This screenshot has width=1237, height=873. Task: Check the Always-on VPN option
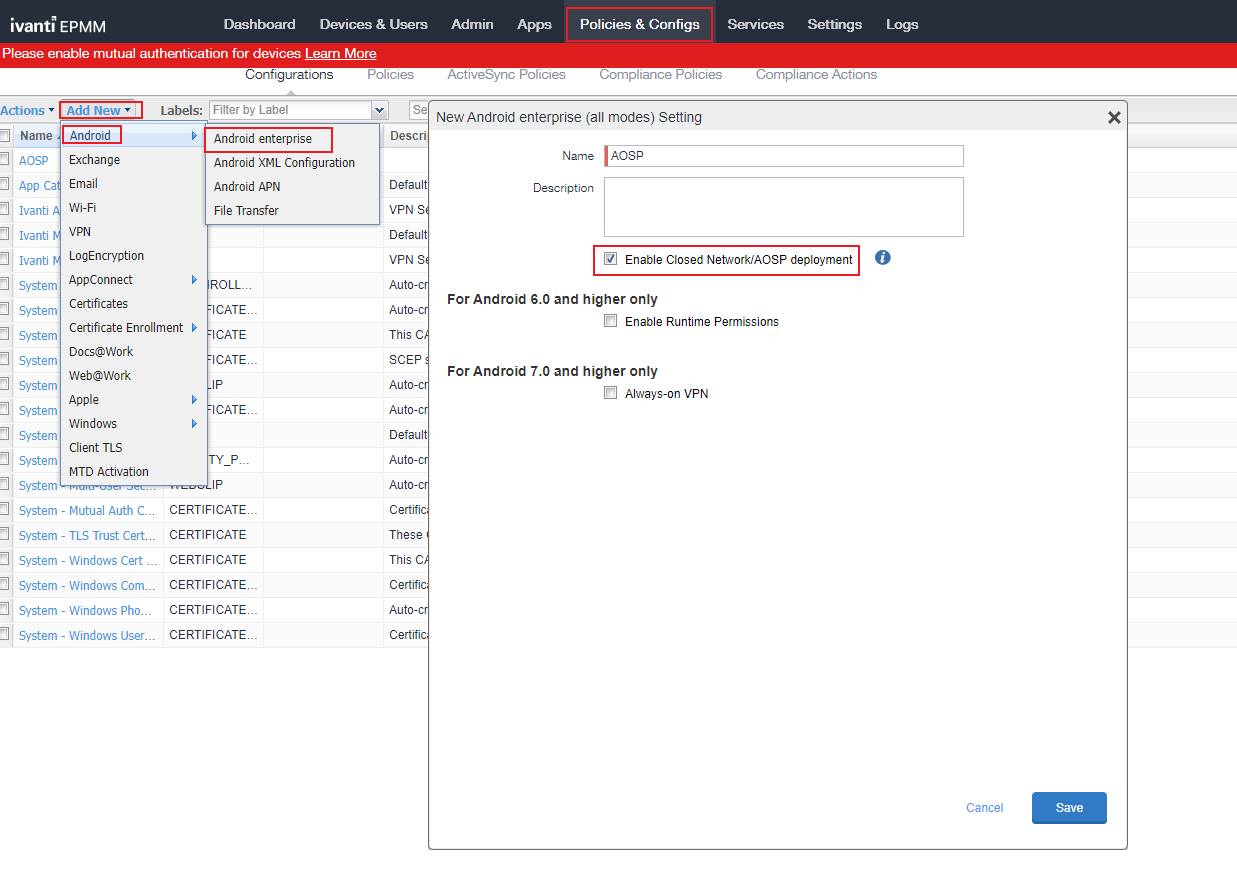tap(611, 394)
